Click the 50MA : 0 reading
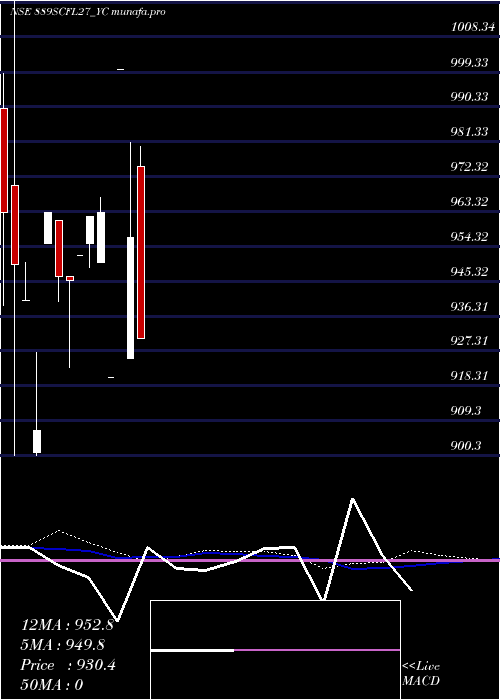The image size is (500, 700). point(52,685)
